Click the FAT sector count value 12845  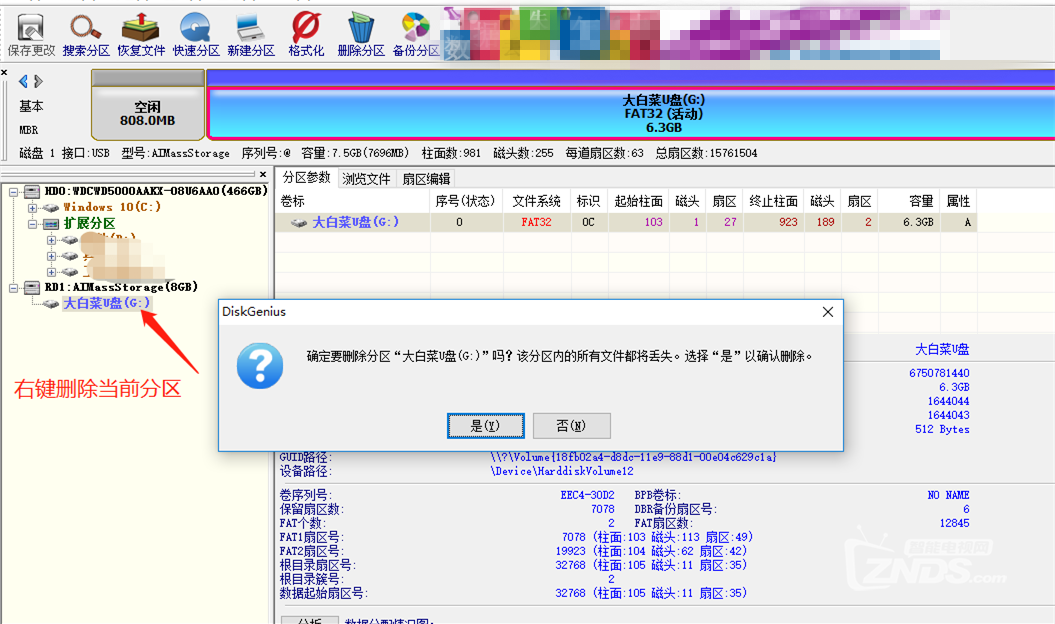coord(955,523)
